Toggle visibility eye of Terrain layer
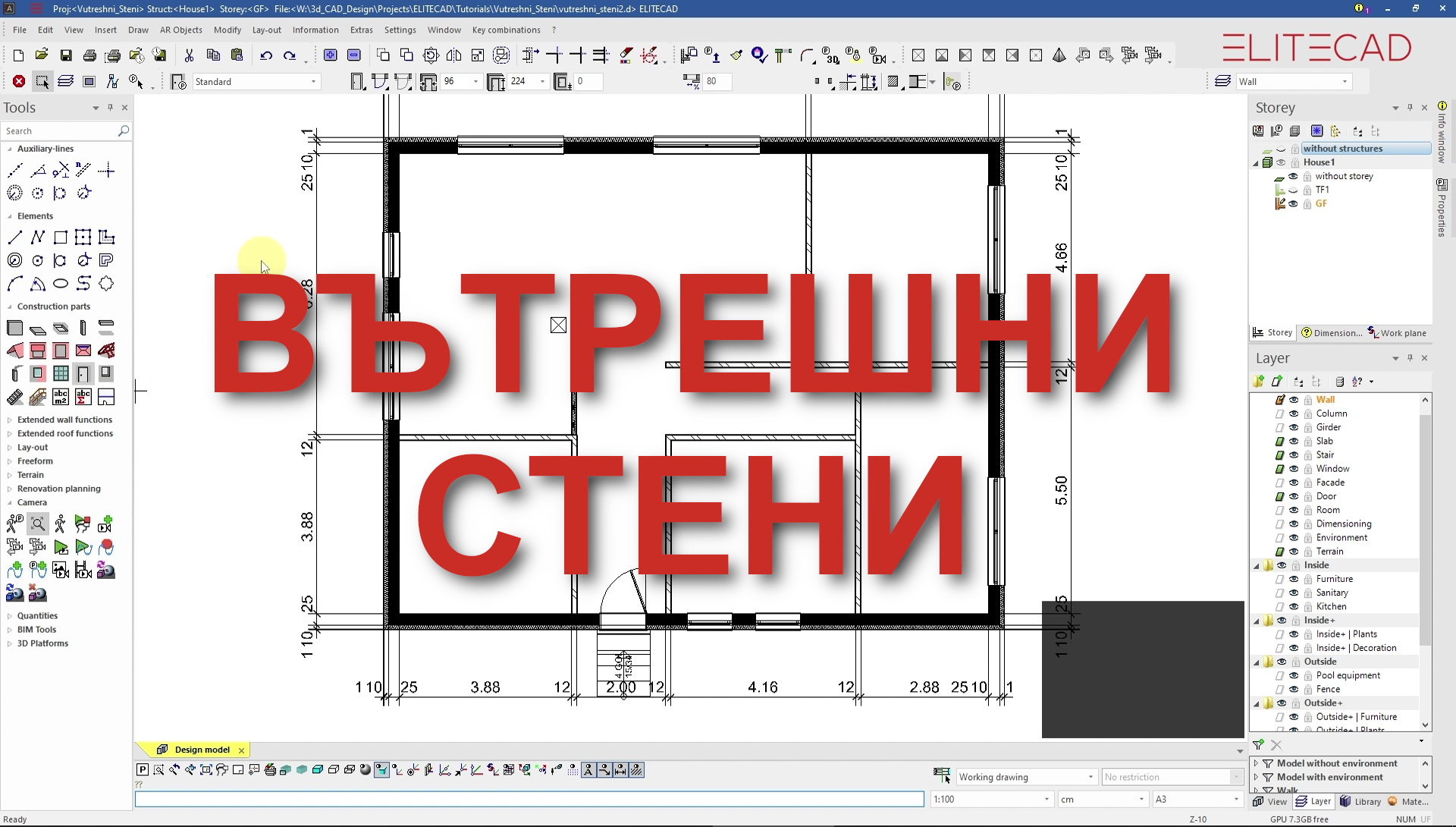 (x=1294, y=552)
